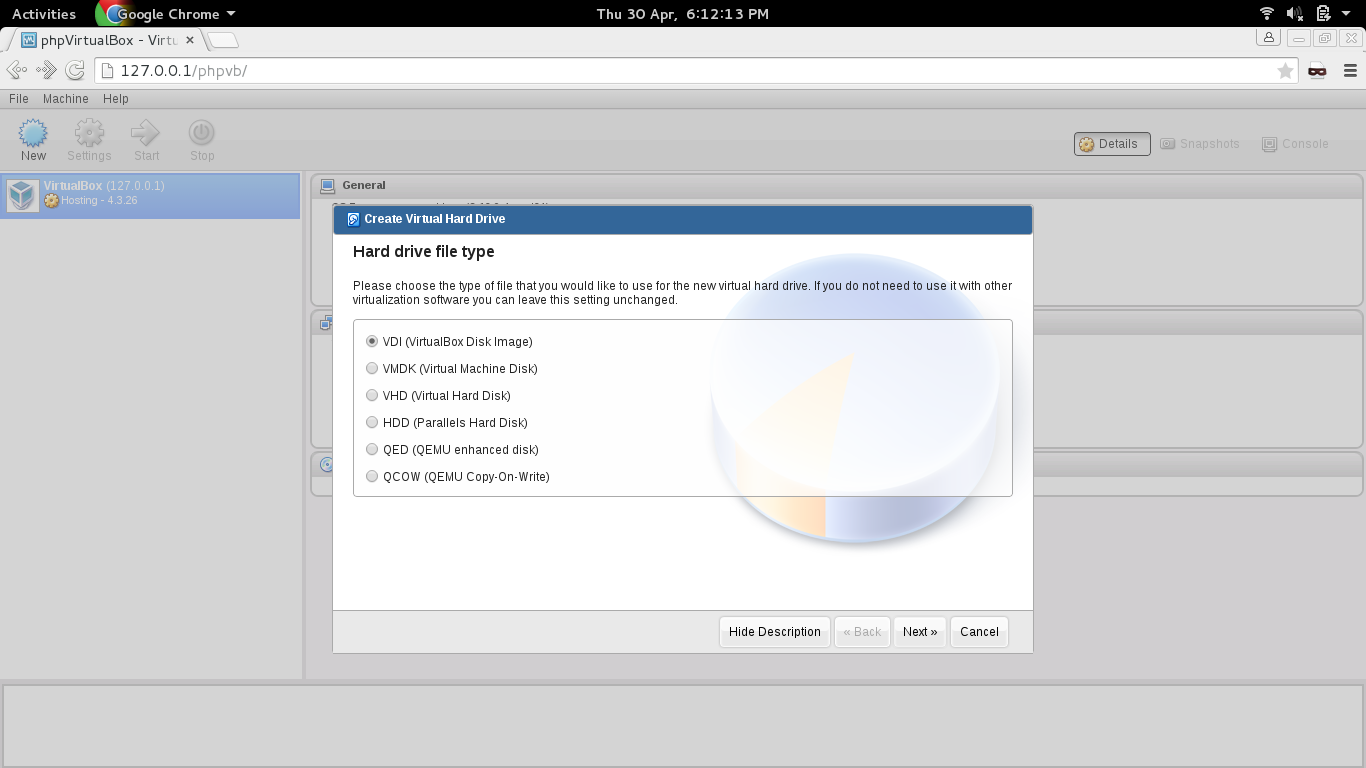Click the Start arrow toolbar icon
The height and width of the screenshot is (768, 1366).
146,133
